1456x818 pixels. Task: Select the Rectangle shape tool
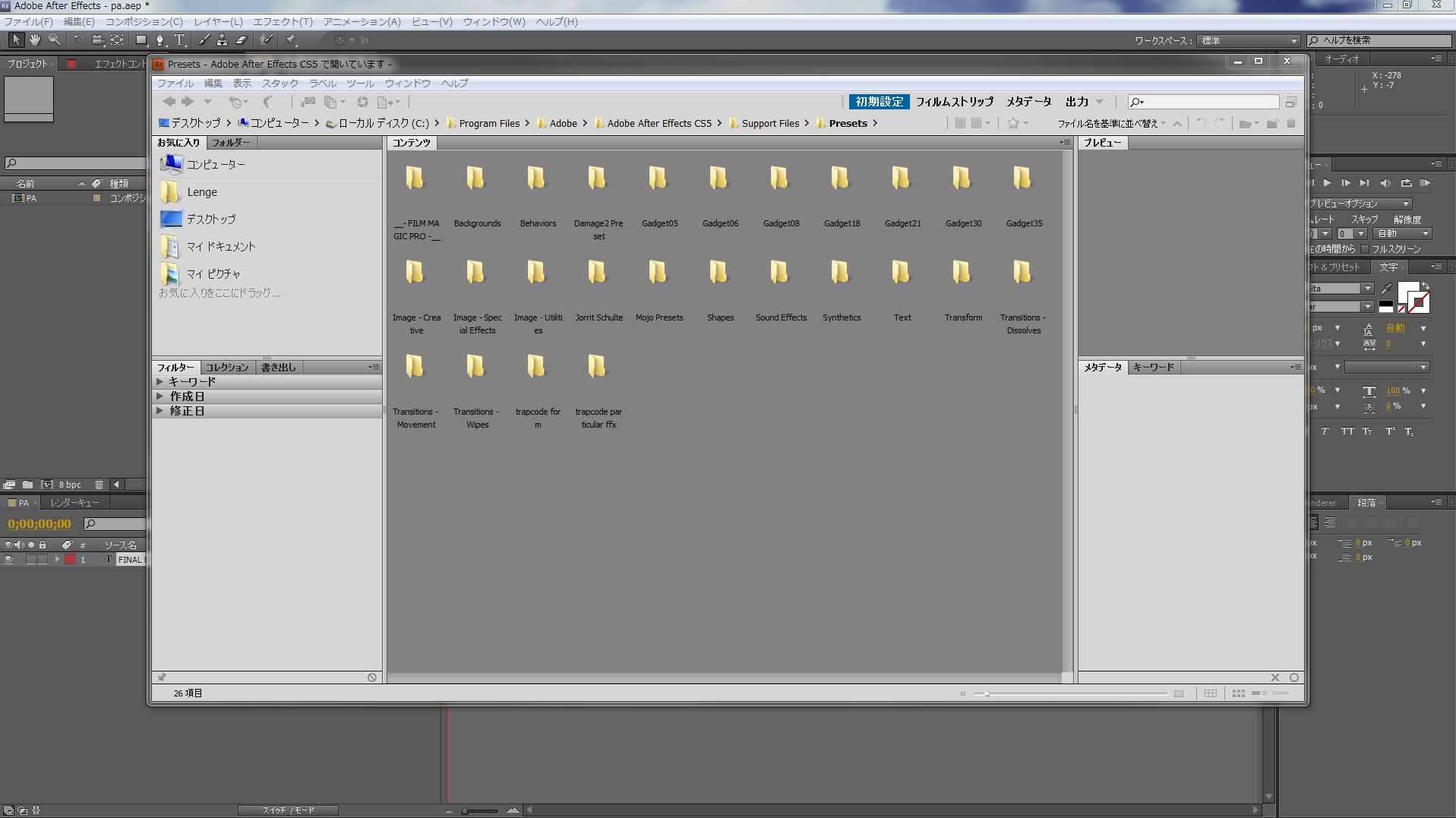coord(141,39)
